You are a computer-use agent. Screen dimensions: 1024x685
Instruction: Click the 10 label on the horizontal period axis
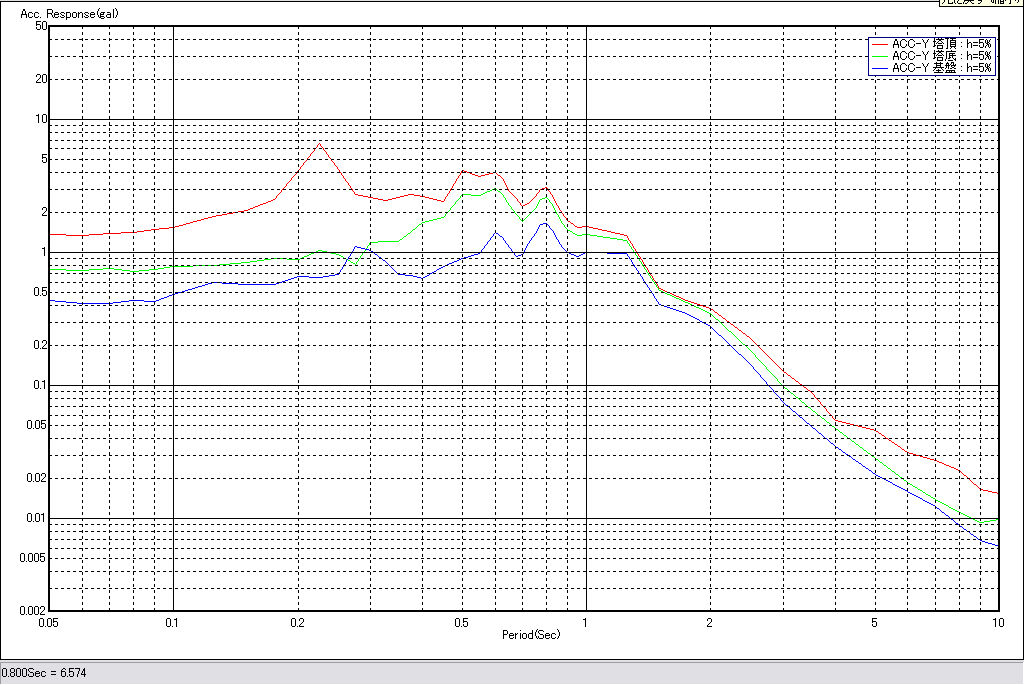click(x=996, y=623)
